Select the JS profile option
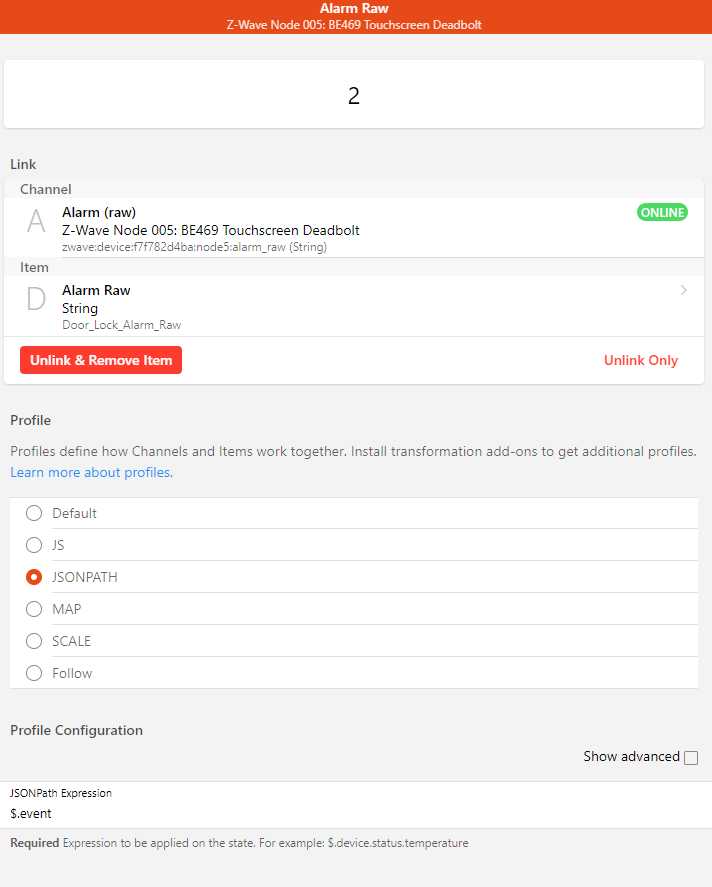Image resolution: width=712 pixels, height=887 pixels. tap(34, 545)
